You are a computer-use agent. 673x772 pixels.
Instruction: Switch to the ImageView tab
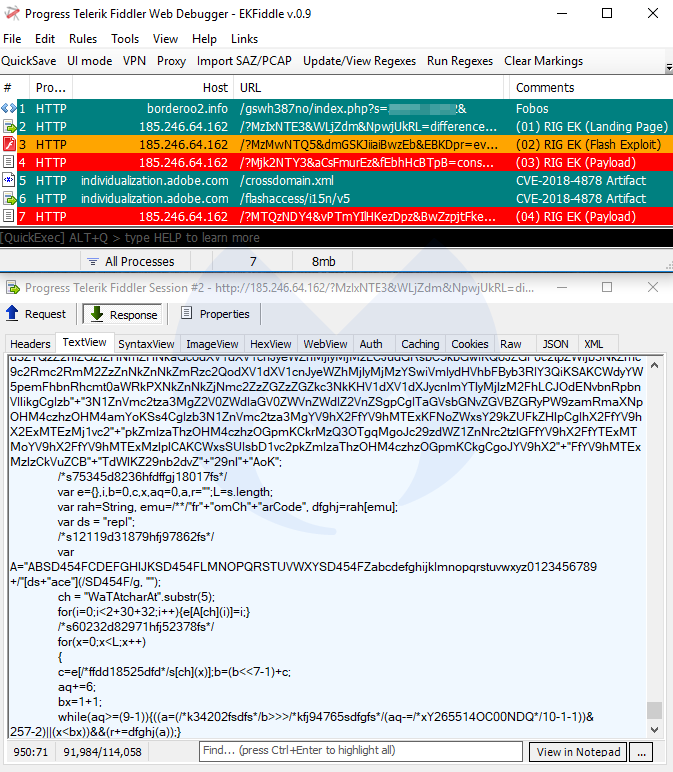pos(212,344)
